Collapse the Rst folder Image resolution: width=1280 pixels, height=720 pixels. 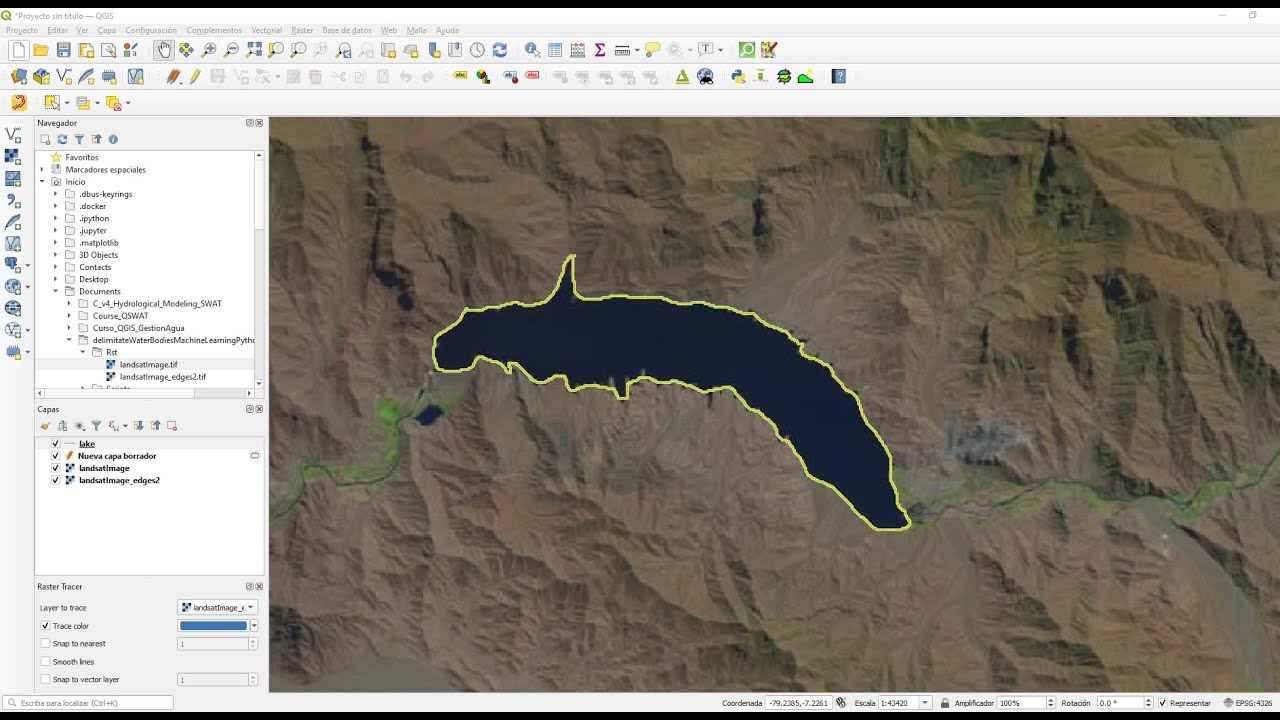point(84,353)
